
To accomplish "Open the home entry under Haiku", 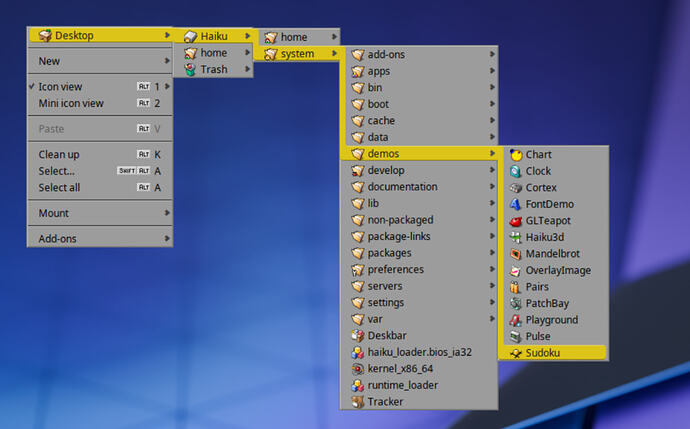I will pos(301,37).
